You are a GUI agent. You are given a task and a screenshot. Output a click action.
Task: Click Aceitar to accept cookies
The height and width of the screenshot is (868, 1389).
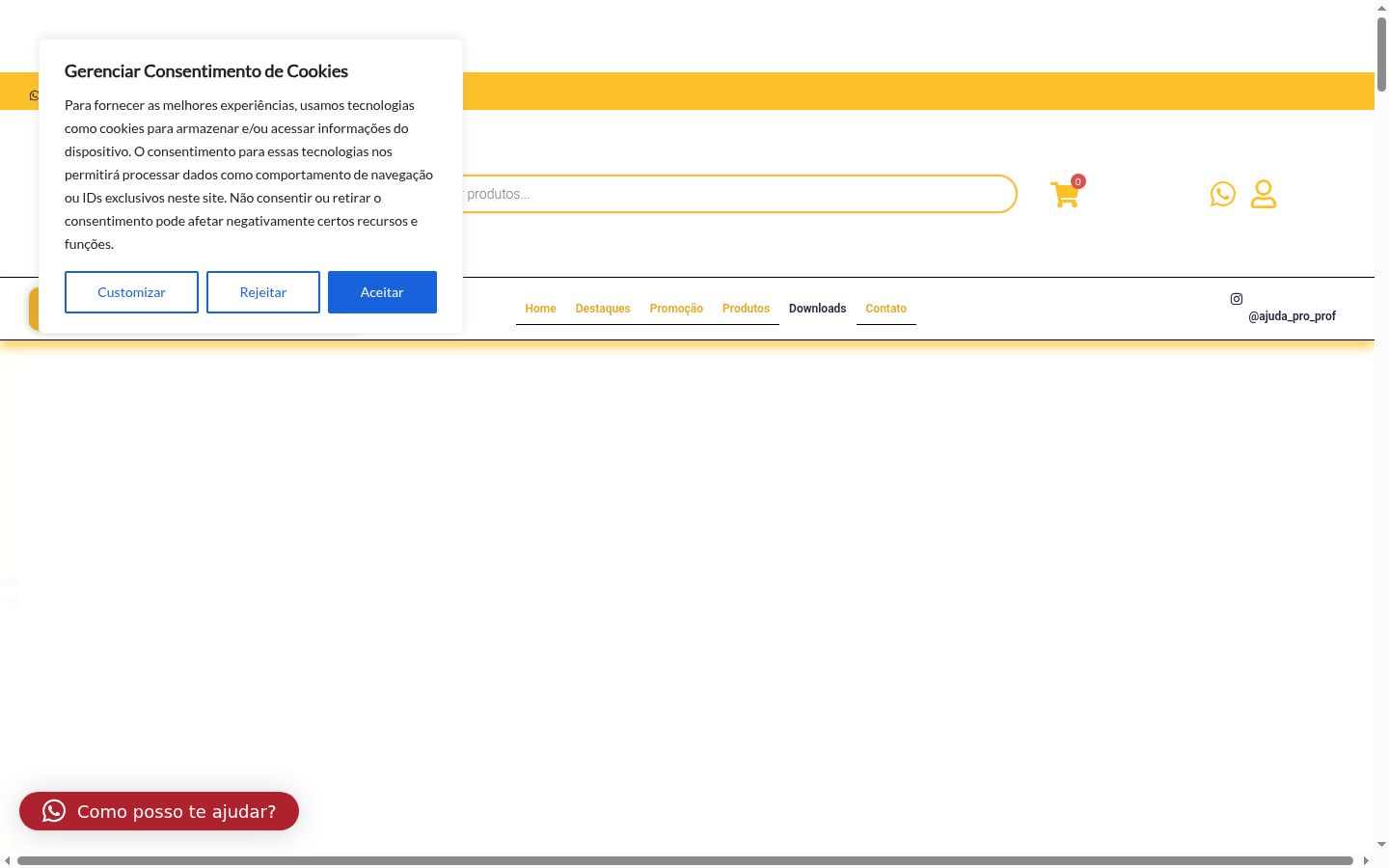(382, 292)
